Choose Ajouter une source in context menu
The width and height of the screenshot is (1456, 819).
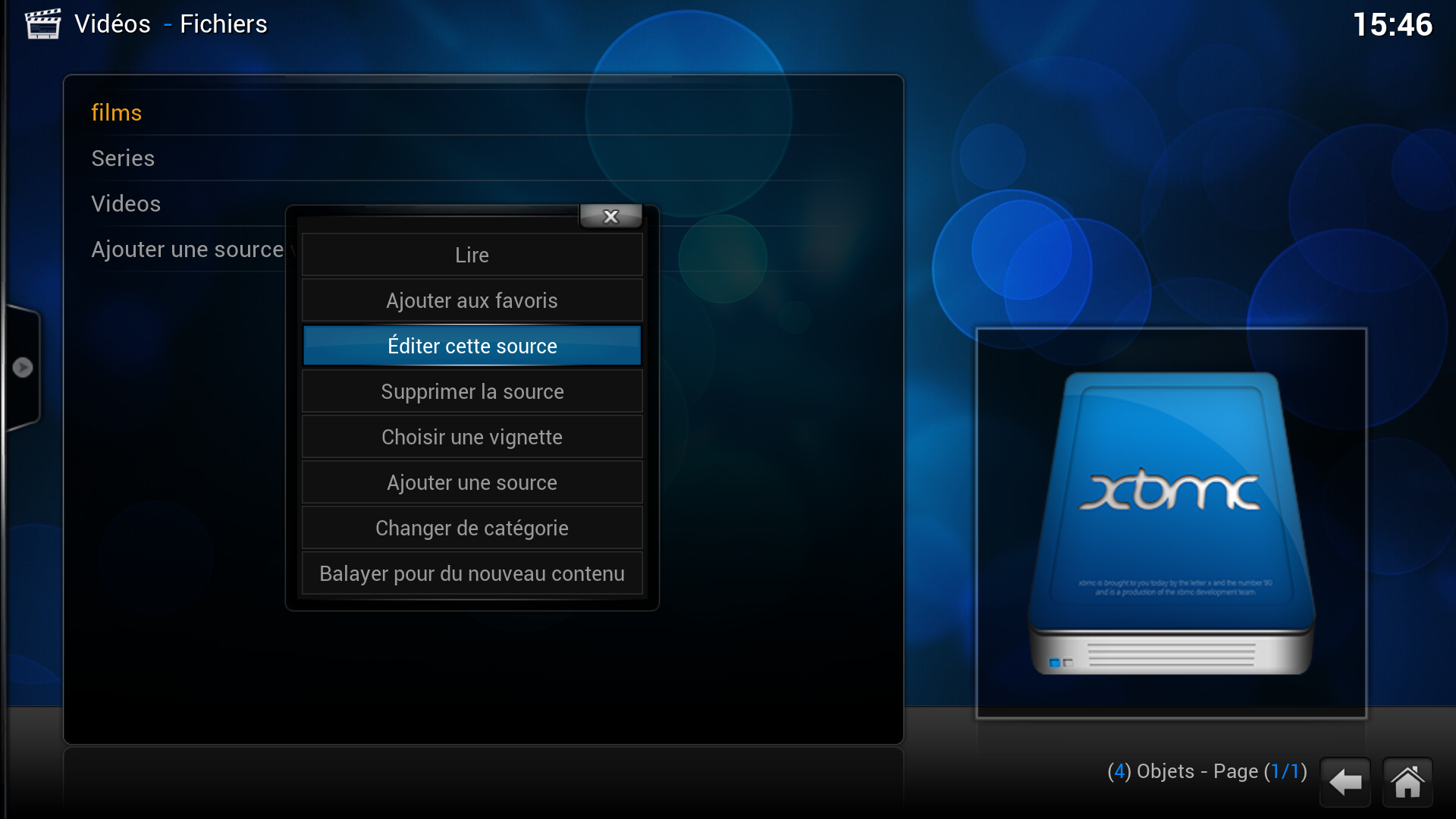(472, 483)
